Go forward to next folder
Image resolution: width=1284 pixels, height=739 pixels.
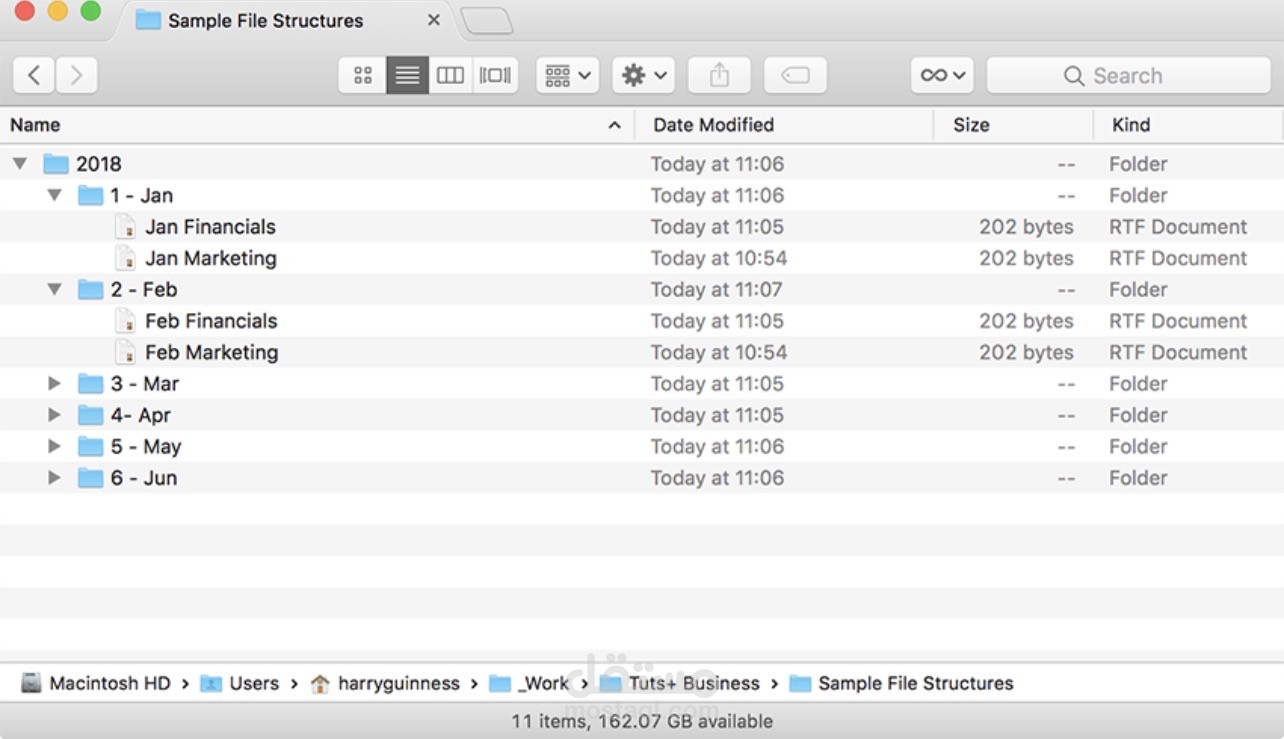(76, 76)
